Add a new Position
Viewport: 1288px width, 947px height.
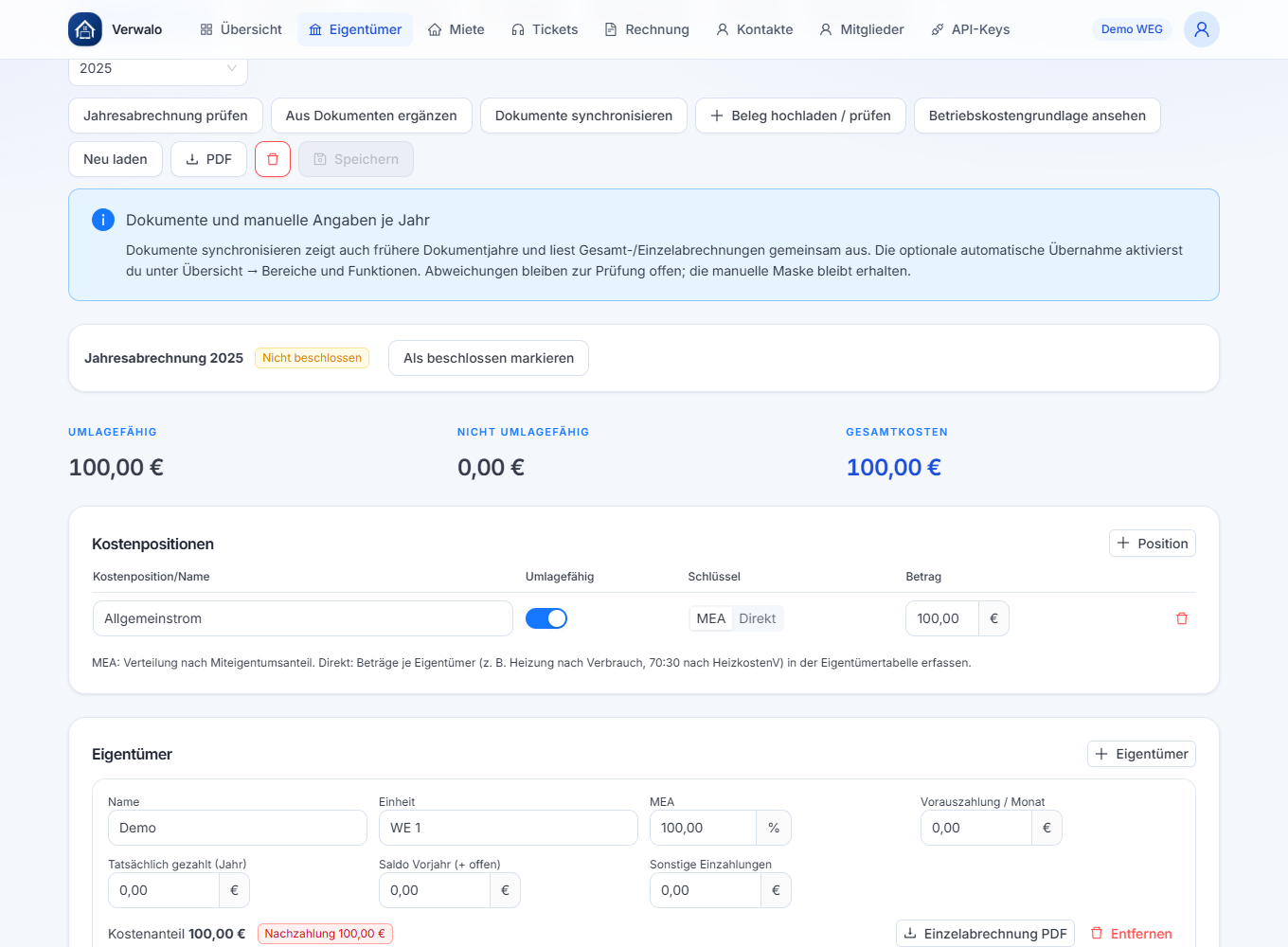[x=1152, y=544]
